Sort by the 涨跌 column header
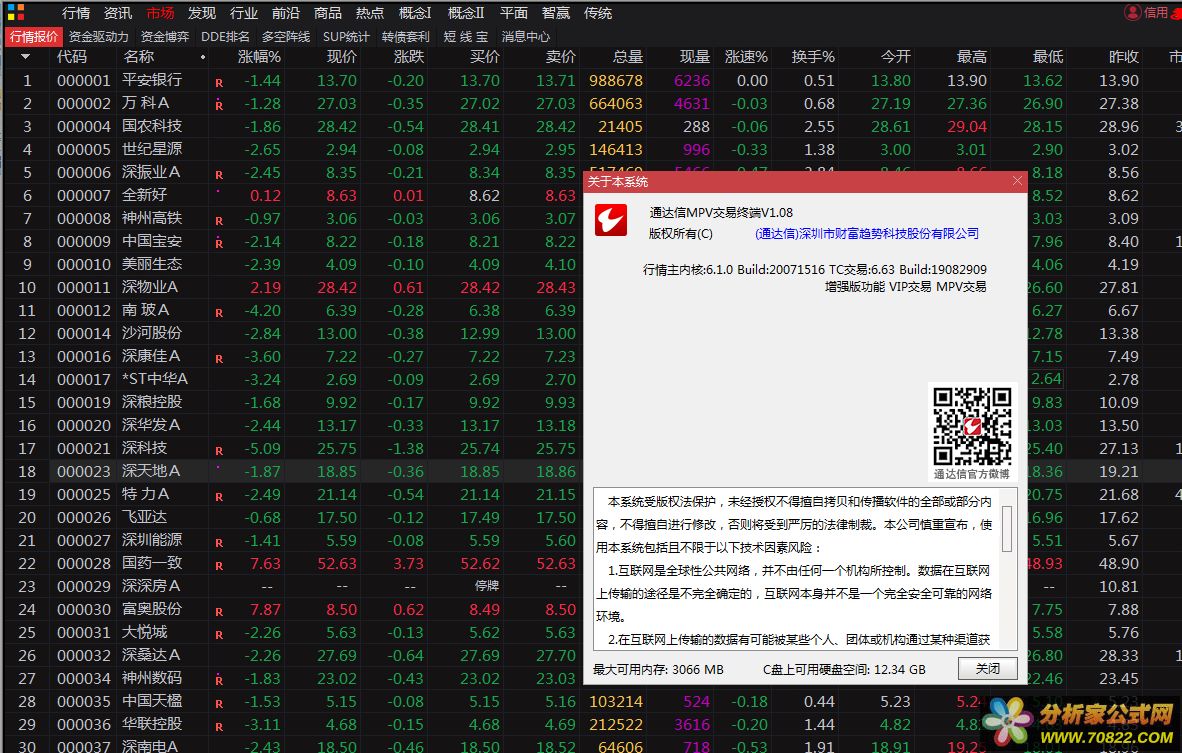 click(x=409, y=57)
